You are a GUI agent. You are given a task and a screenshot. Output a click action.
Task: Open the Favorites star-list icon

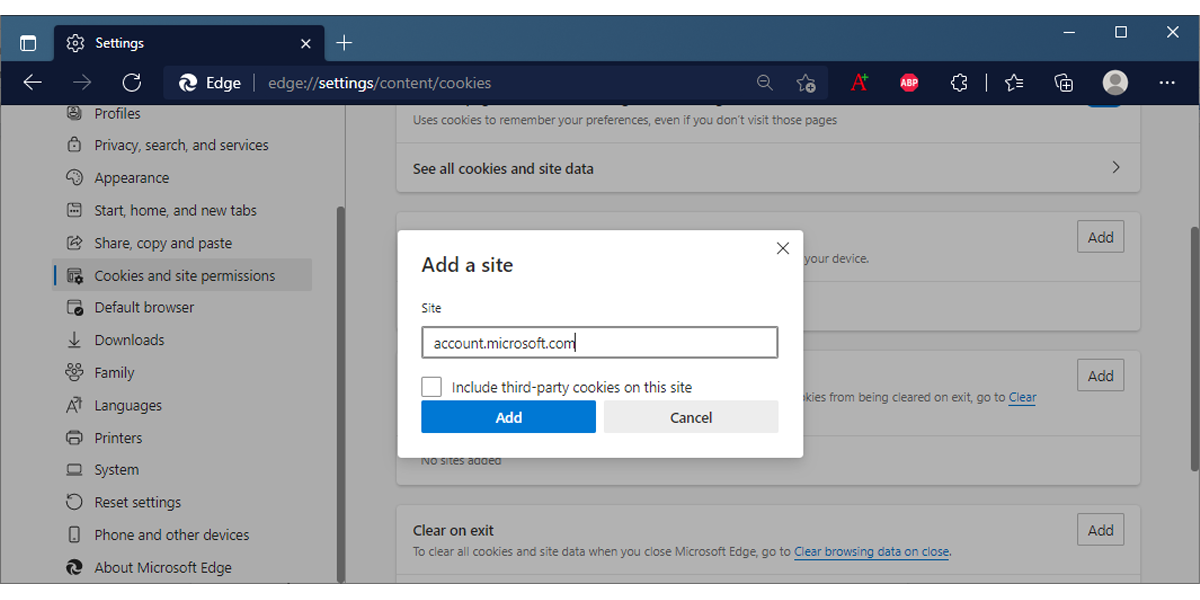(1013, 82)
